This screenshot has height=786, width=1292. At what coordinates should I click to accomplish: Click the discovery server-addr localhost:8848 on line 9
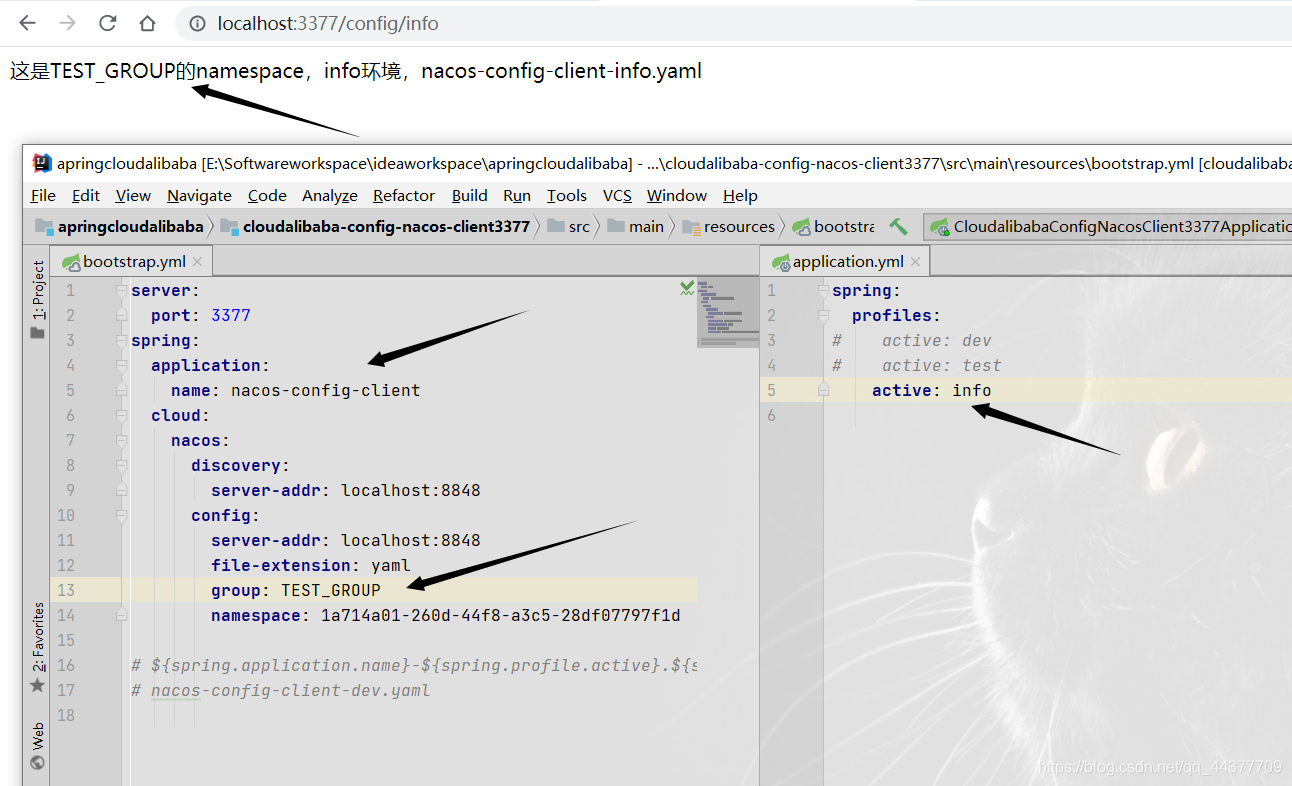(x=411, y=490)
